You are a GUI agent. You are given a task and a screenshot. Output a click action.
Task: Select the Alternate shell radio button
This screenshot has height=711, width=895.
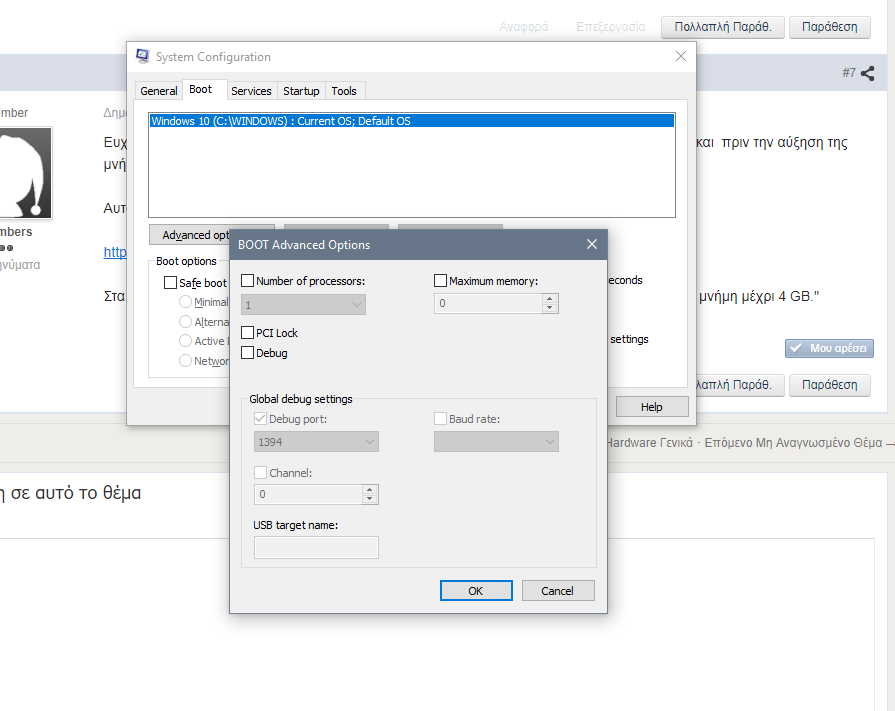185,321
